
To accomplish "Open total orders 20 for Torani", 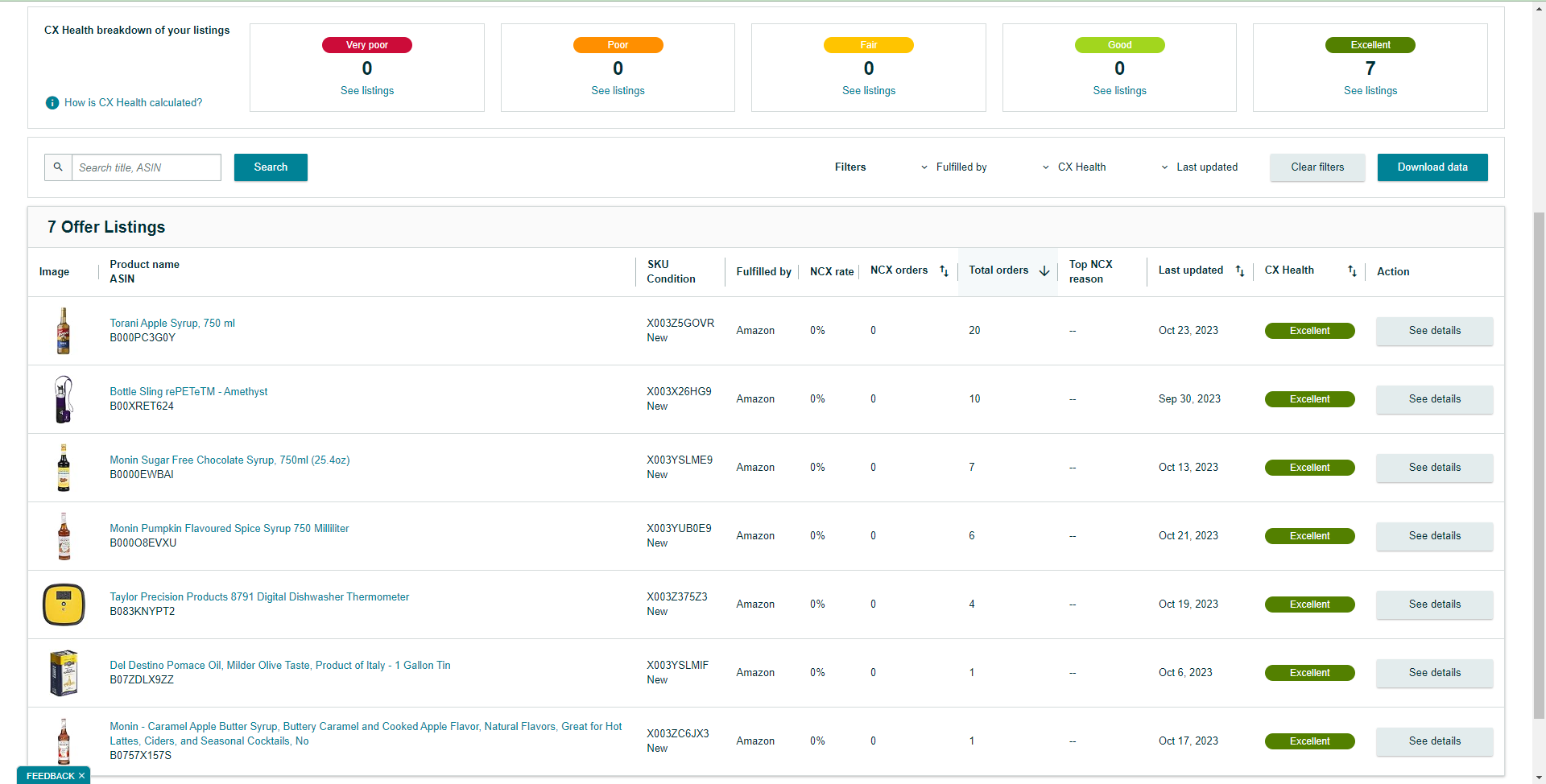I will 974,331.
